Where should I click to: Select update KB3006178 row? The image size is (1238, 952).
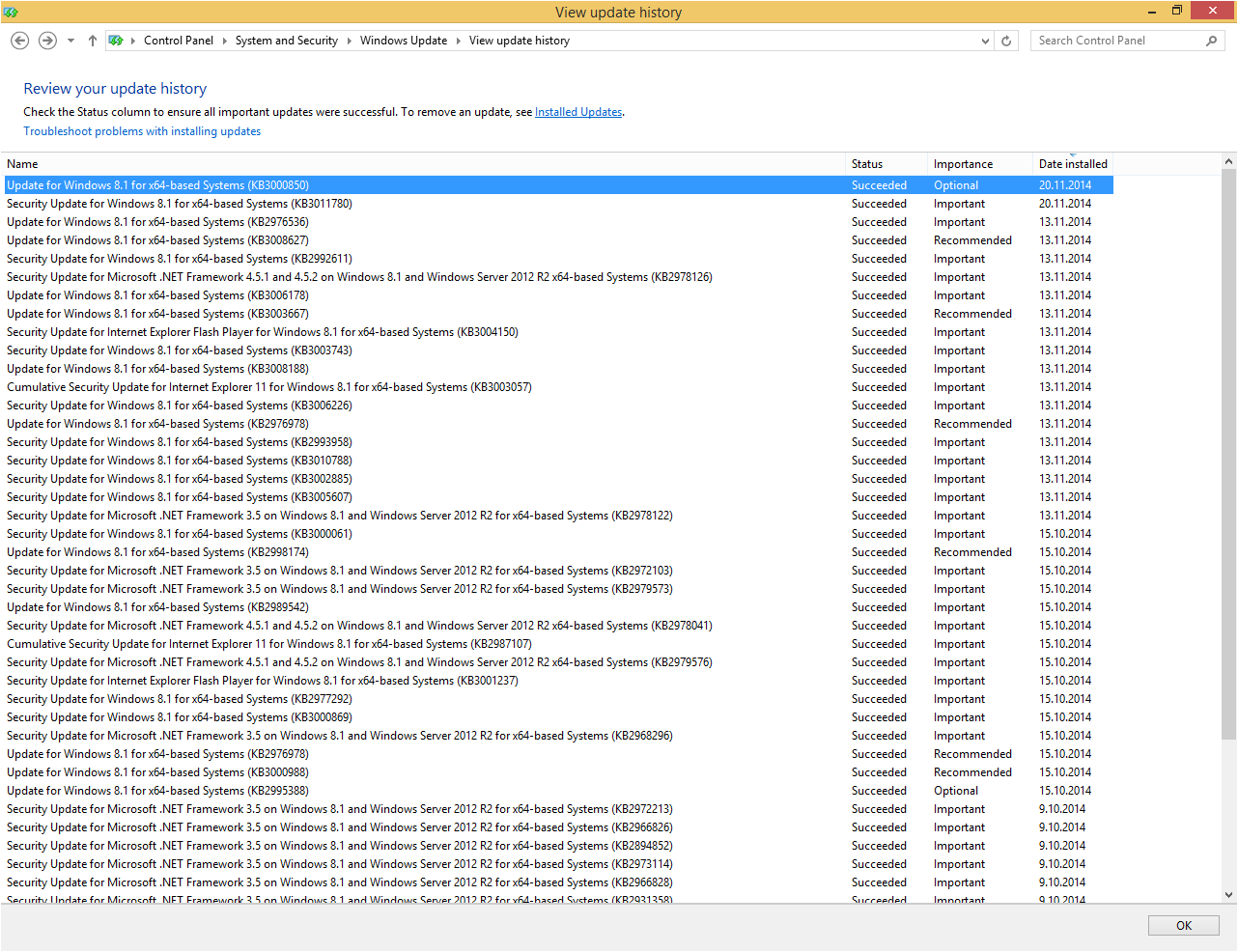tap(558, 295)
